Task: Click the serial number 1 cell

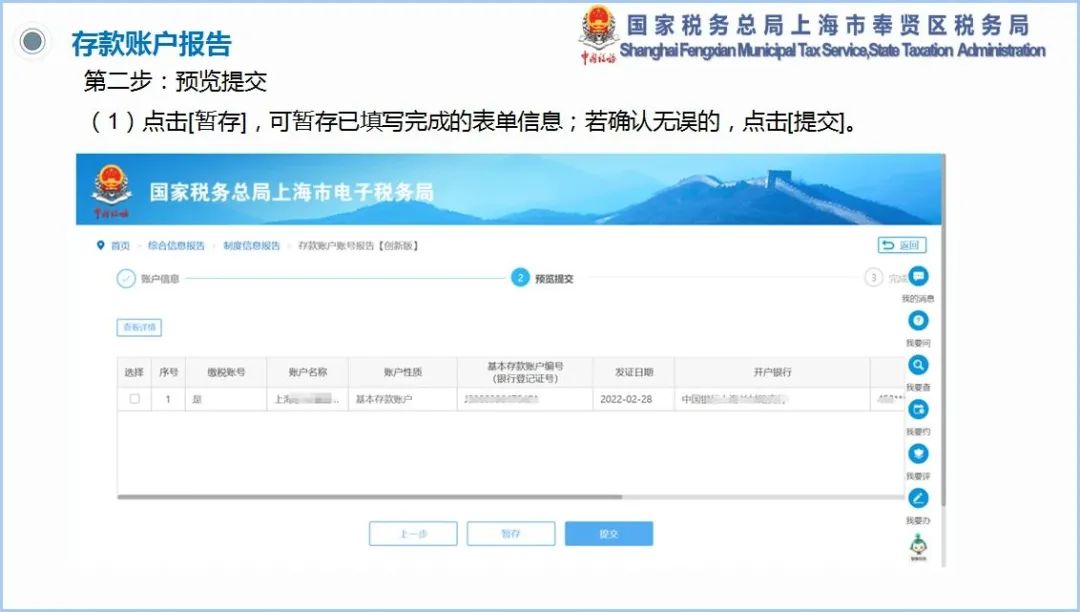Action: [168, 399]
